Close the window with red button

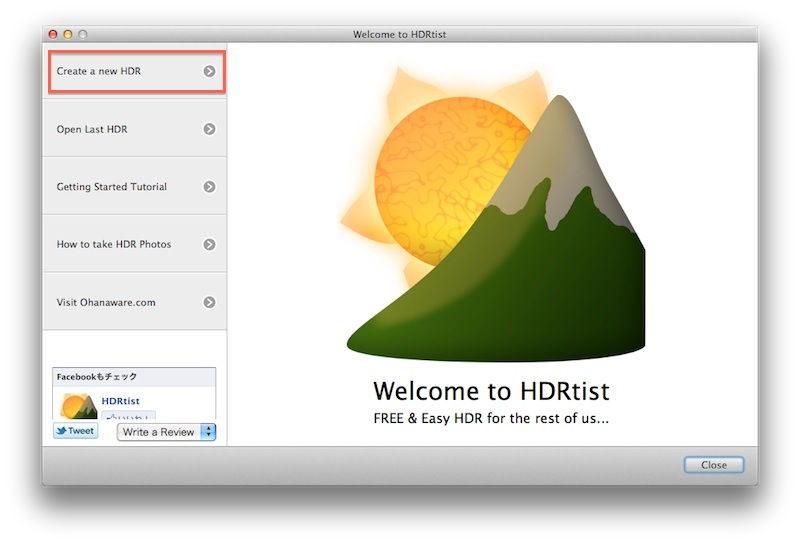[53, 34]
